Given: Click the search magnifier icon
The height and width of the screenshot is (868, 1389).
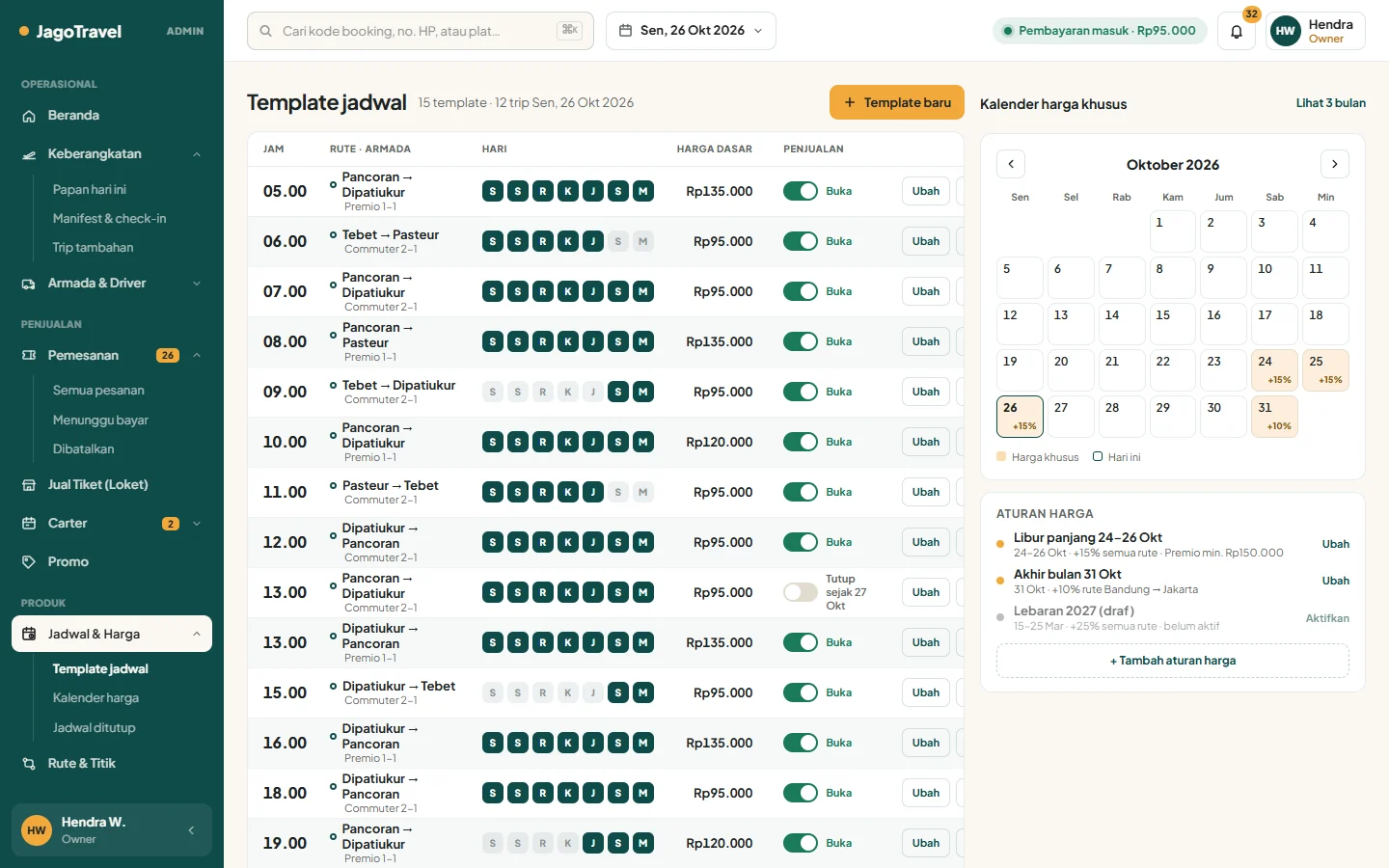Looking at the screenshot, I should click(266, 31).
